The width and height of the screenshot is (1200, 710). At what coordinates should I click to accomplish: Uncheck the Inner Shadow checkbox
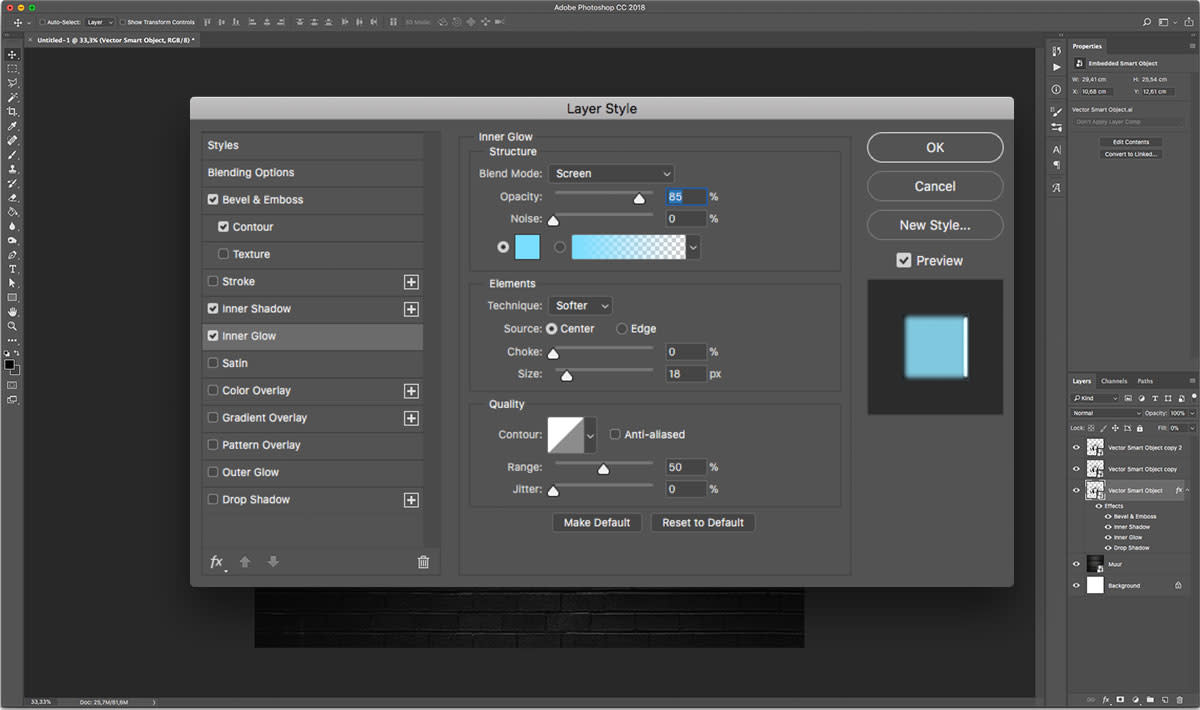(213, 309)
